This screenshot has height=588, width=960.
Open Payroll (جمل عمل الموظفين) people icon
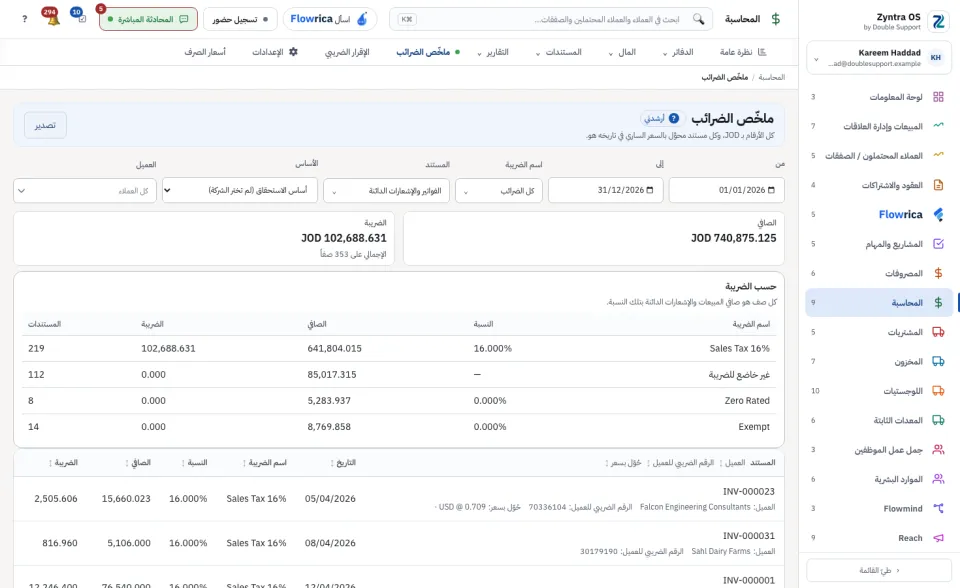[x=938, y=450]
